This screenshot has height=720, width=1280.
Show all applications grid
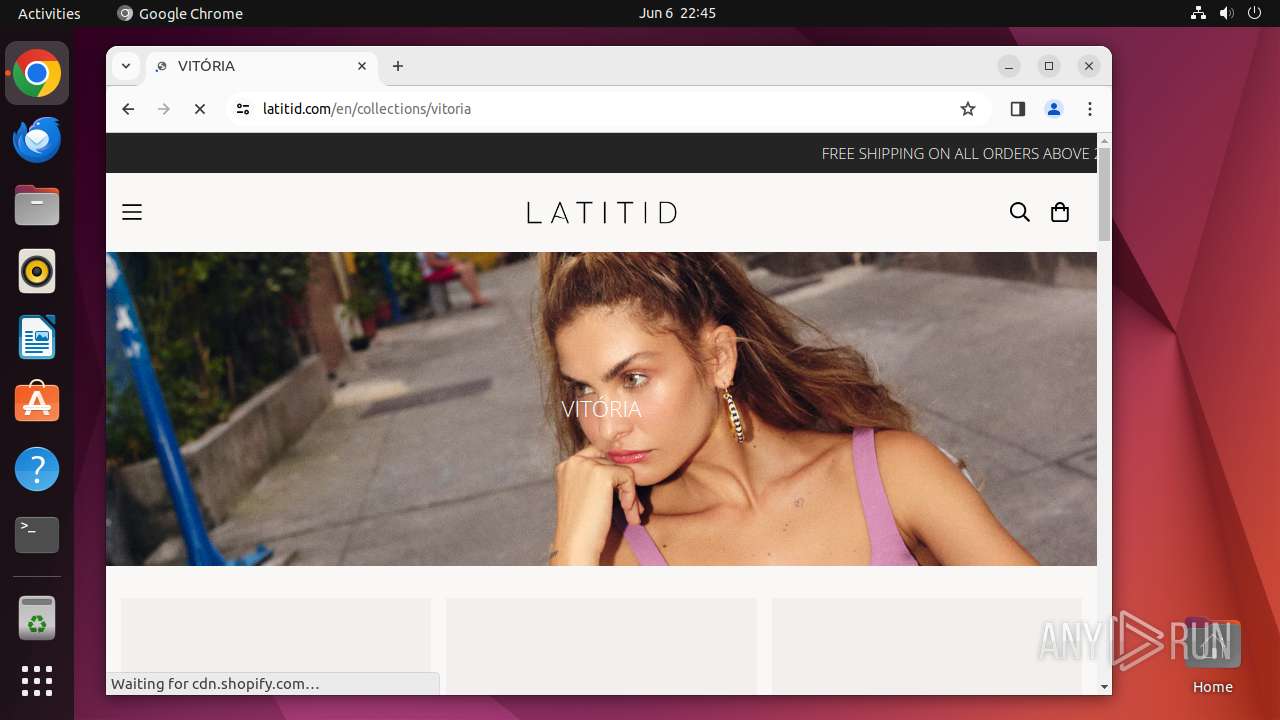(37, 681)
